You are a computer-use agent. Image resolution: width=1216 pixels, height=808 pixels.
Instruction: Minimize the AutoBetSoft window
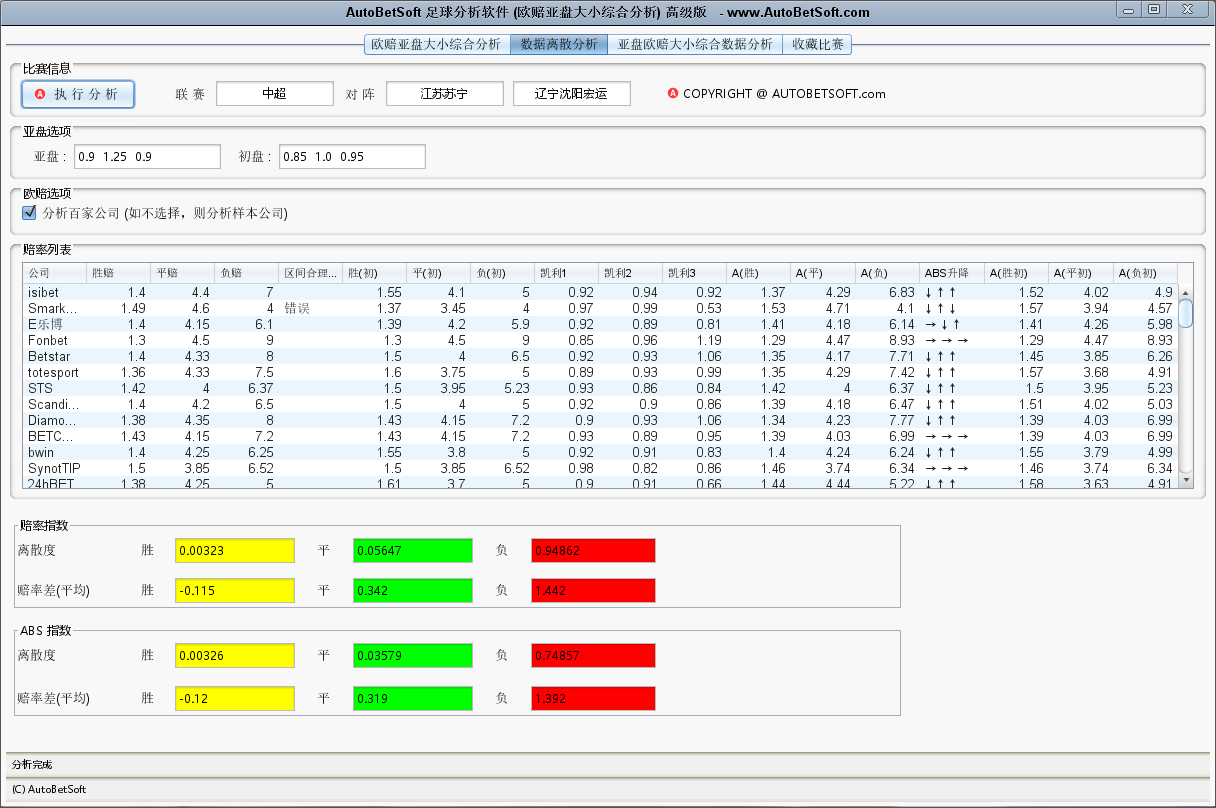pyautogui.click(x=1129, y=8)
